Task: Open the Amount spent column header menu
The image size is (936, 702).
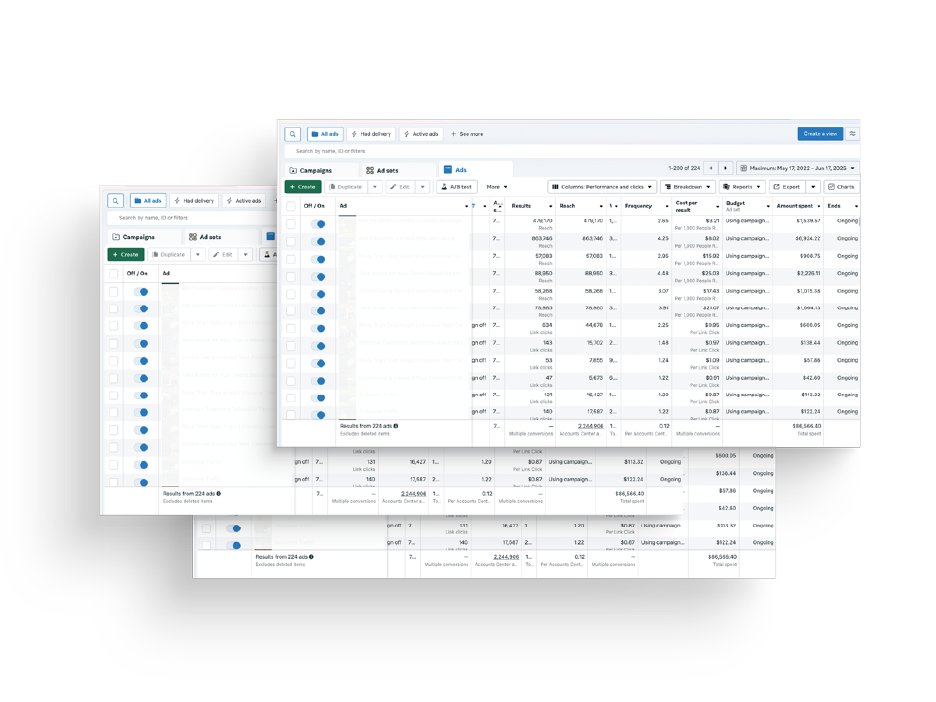Action: (819, 206)
